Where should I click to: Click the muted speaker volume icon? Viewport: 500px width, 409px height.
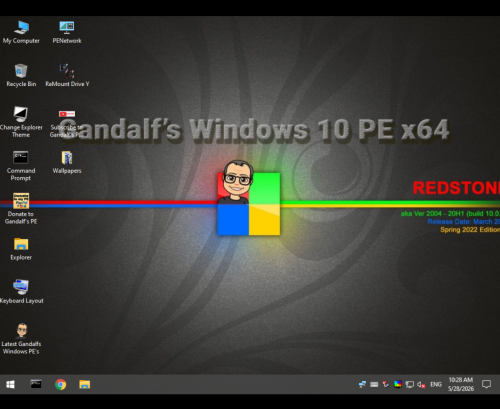421,384
